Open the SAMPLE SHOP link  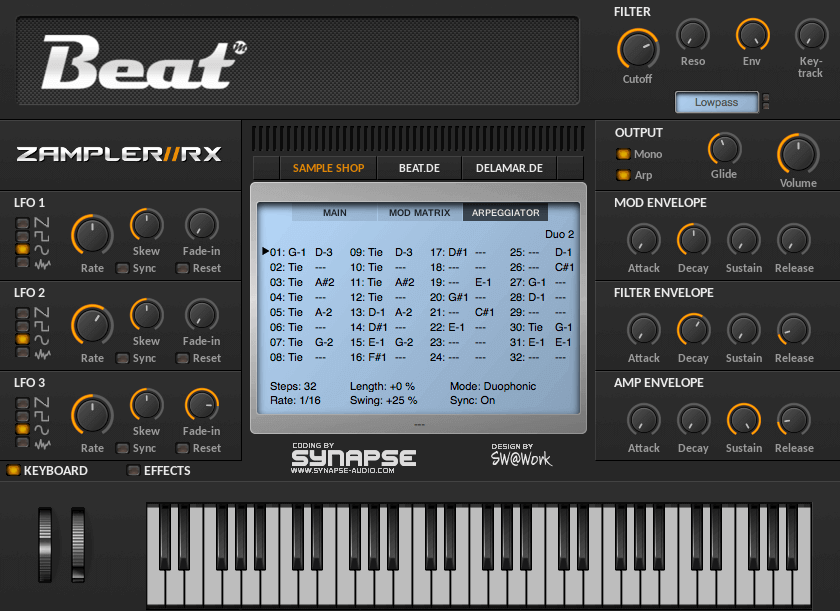coord(328,168)
